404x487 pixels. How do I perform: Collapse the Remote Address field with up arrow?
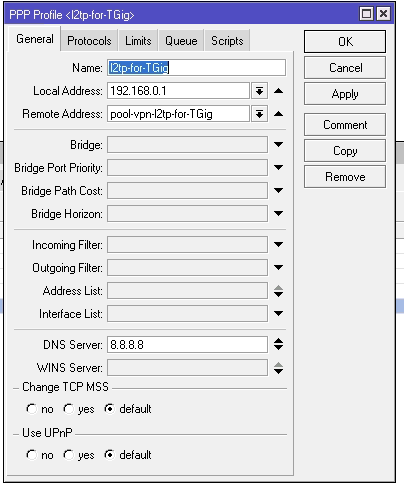(x=278, y=114)
